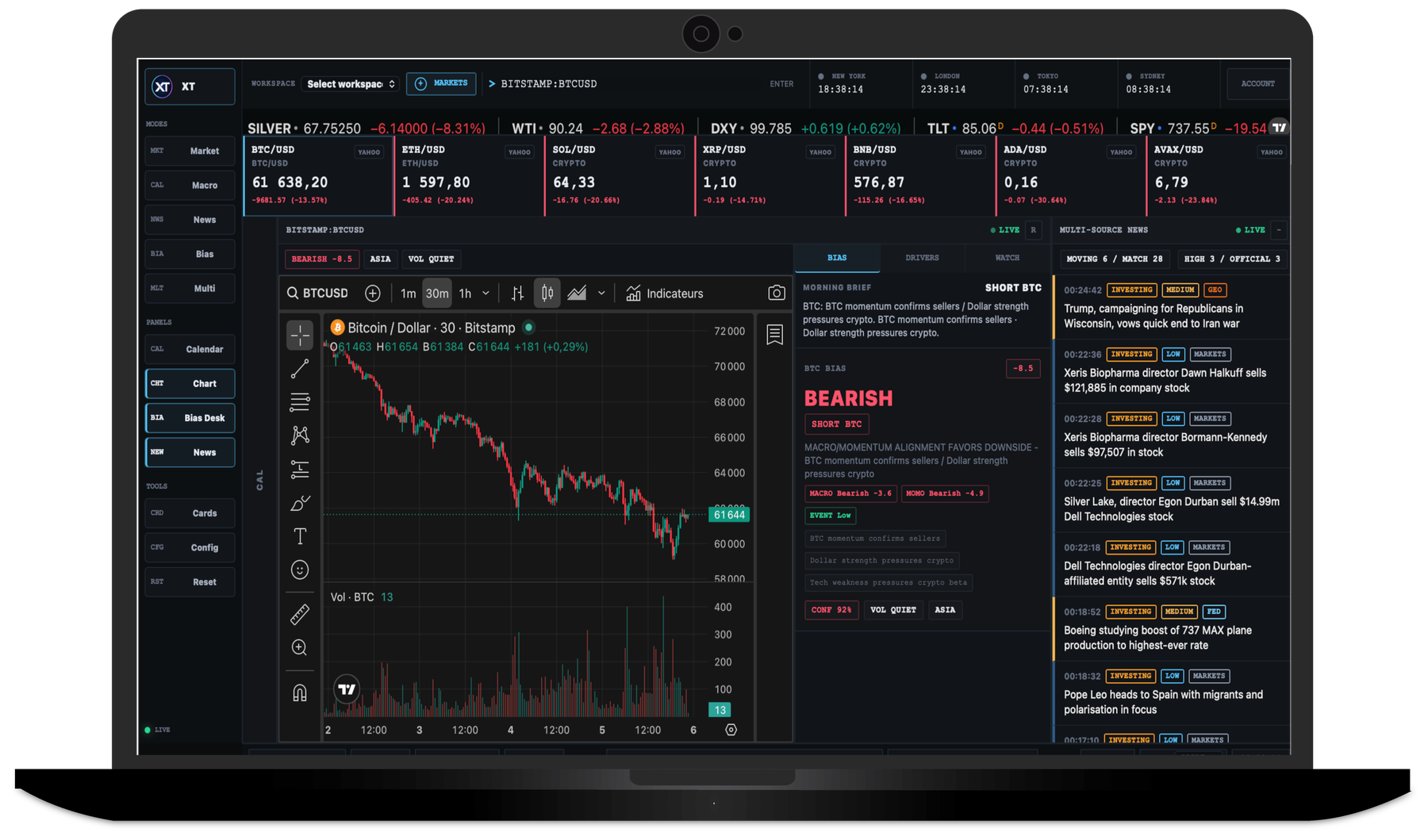This screenshot has height=840, width=1428.
Task: Select the Bias mode
Action: (x=190, y=254)
